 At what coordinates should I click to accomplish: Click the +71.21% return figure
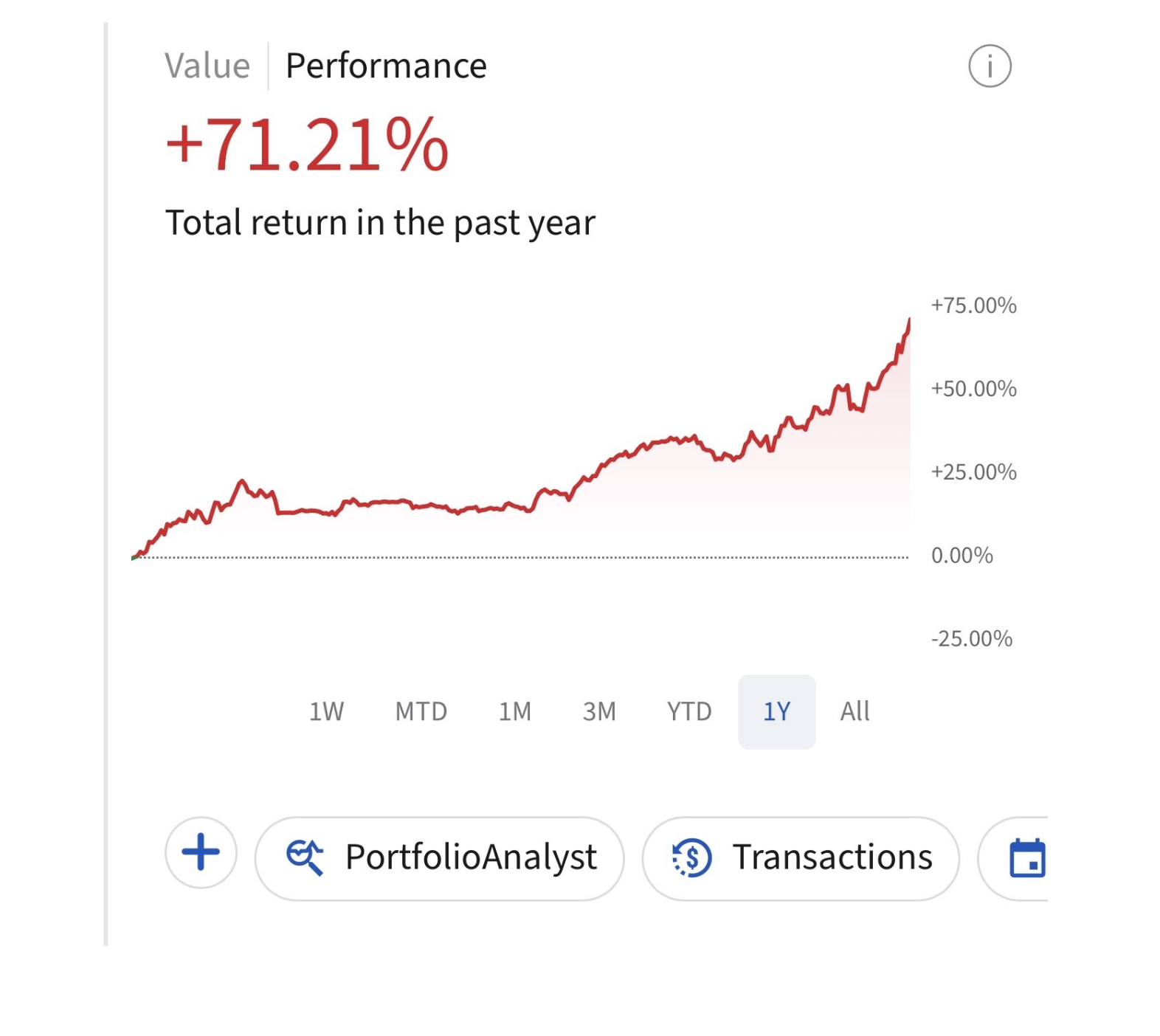(307, 145)
